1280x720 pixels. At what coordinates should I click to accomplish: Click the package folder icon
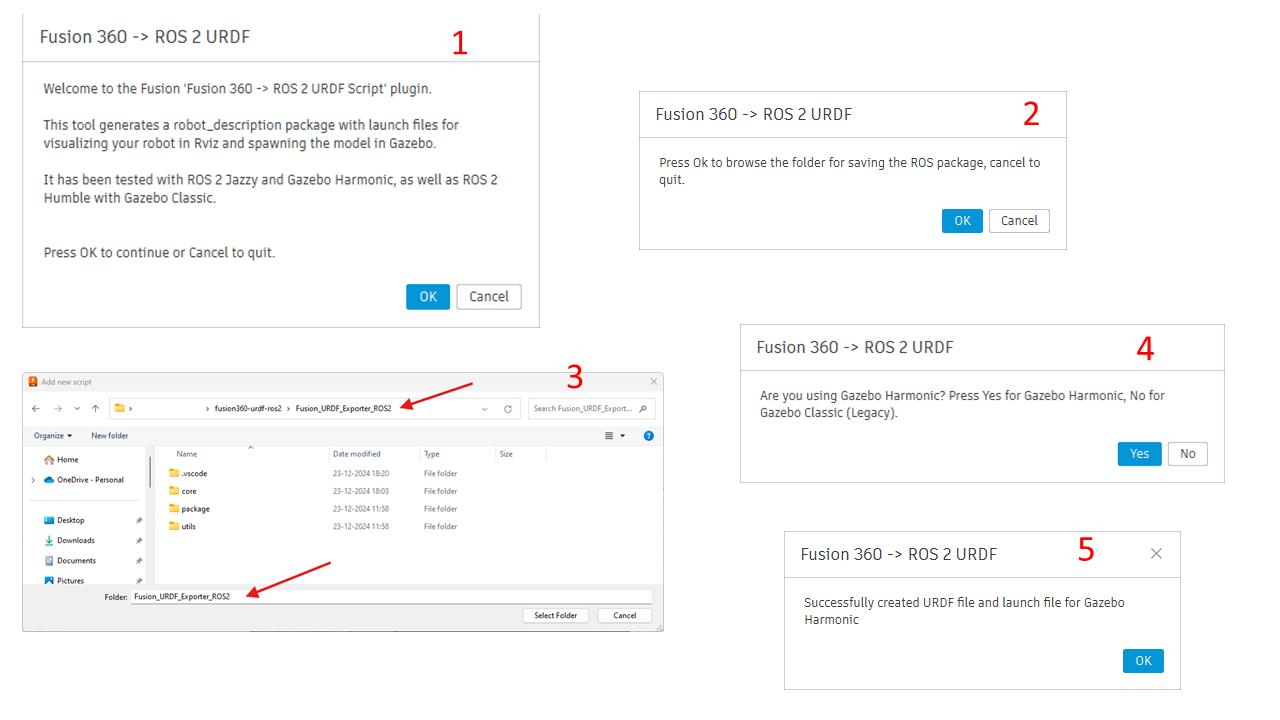[174, 509]
